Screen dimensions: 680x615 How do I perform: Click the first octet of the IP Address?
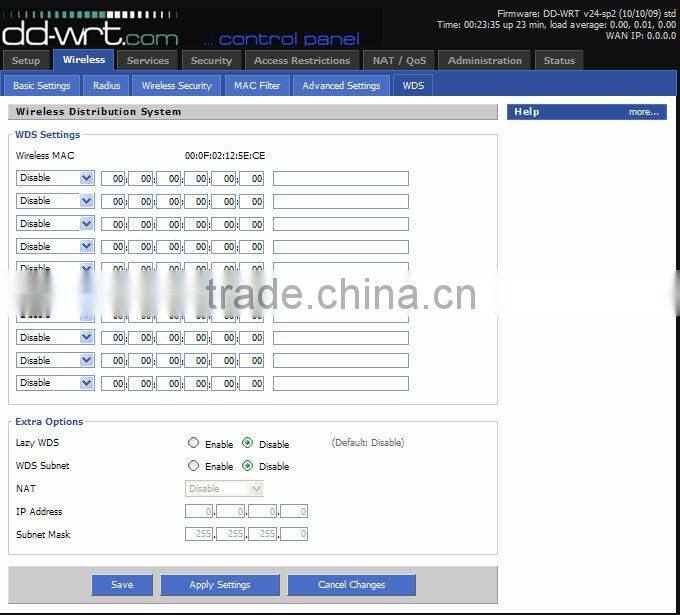(199, 511)
